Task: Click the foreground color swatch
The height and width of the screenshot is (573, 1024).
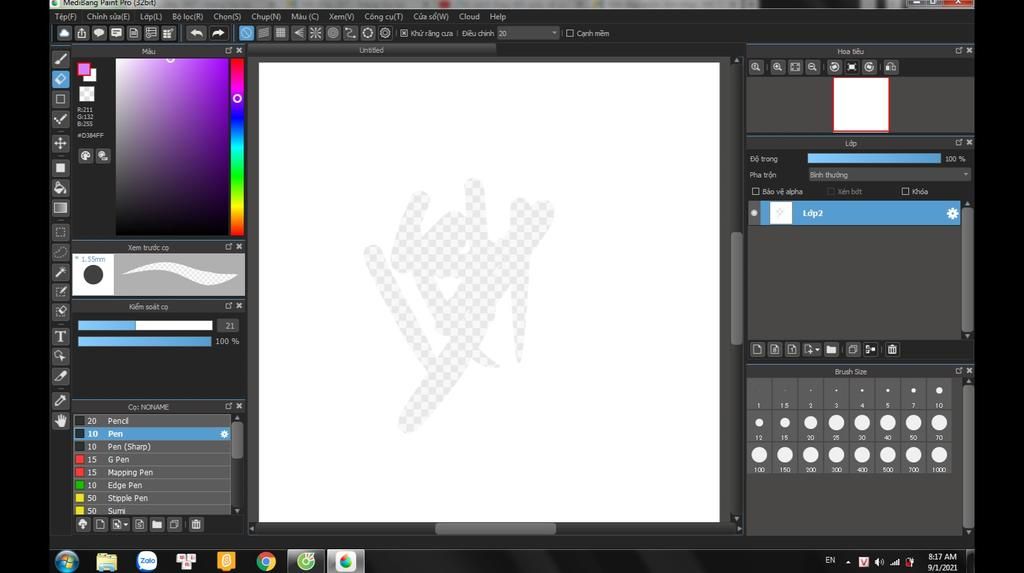Action: tap(84, 69)
